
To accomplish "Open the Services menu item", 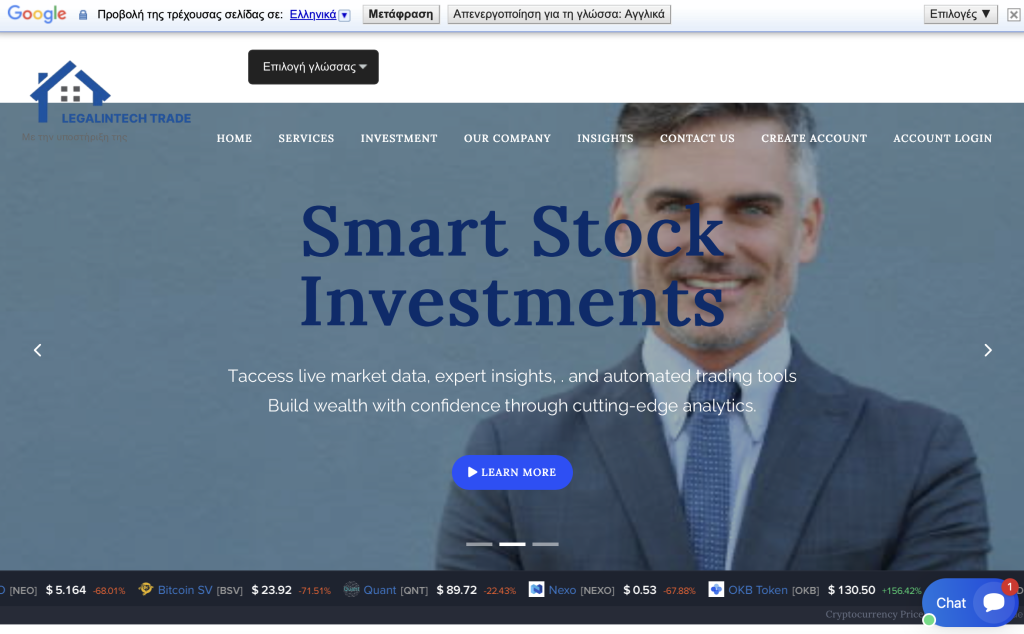I will (306, 138).
